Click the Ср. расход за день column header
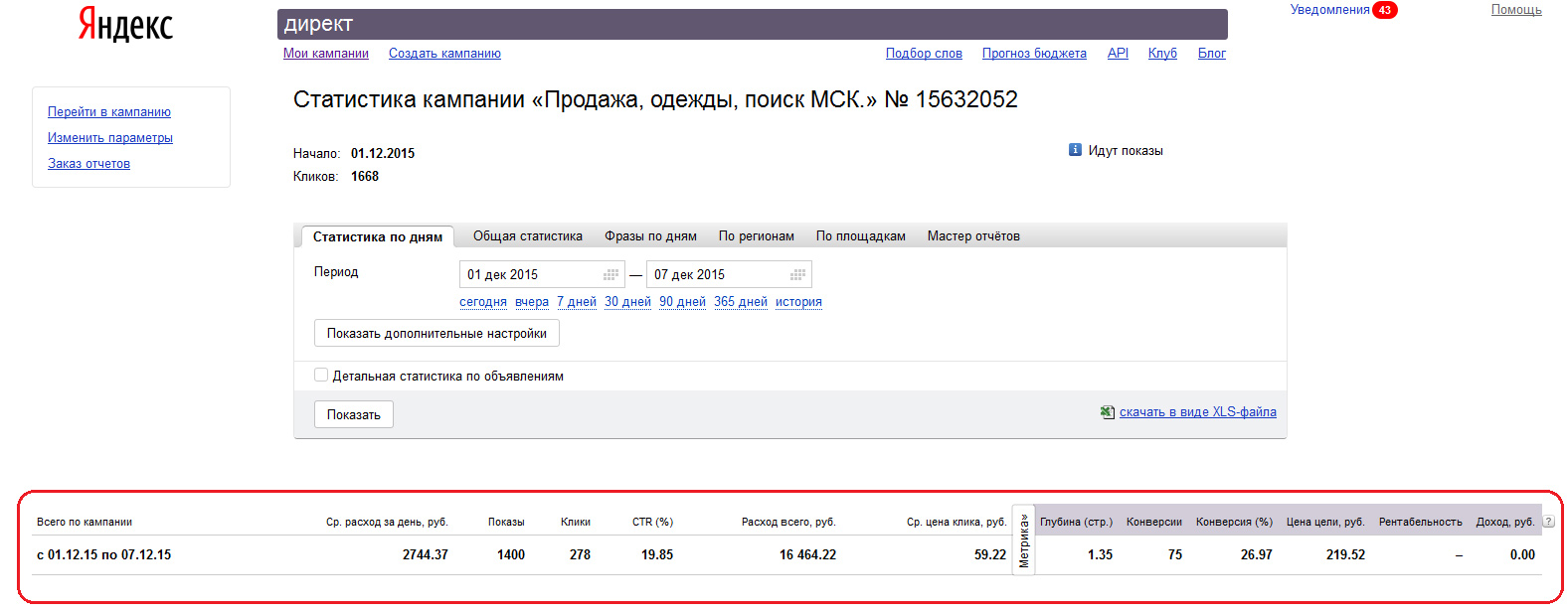 click(387, 522)
